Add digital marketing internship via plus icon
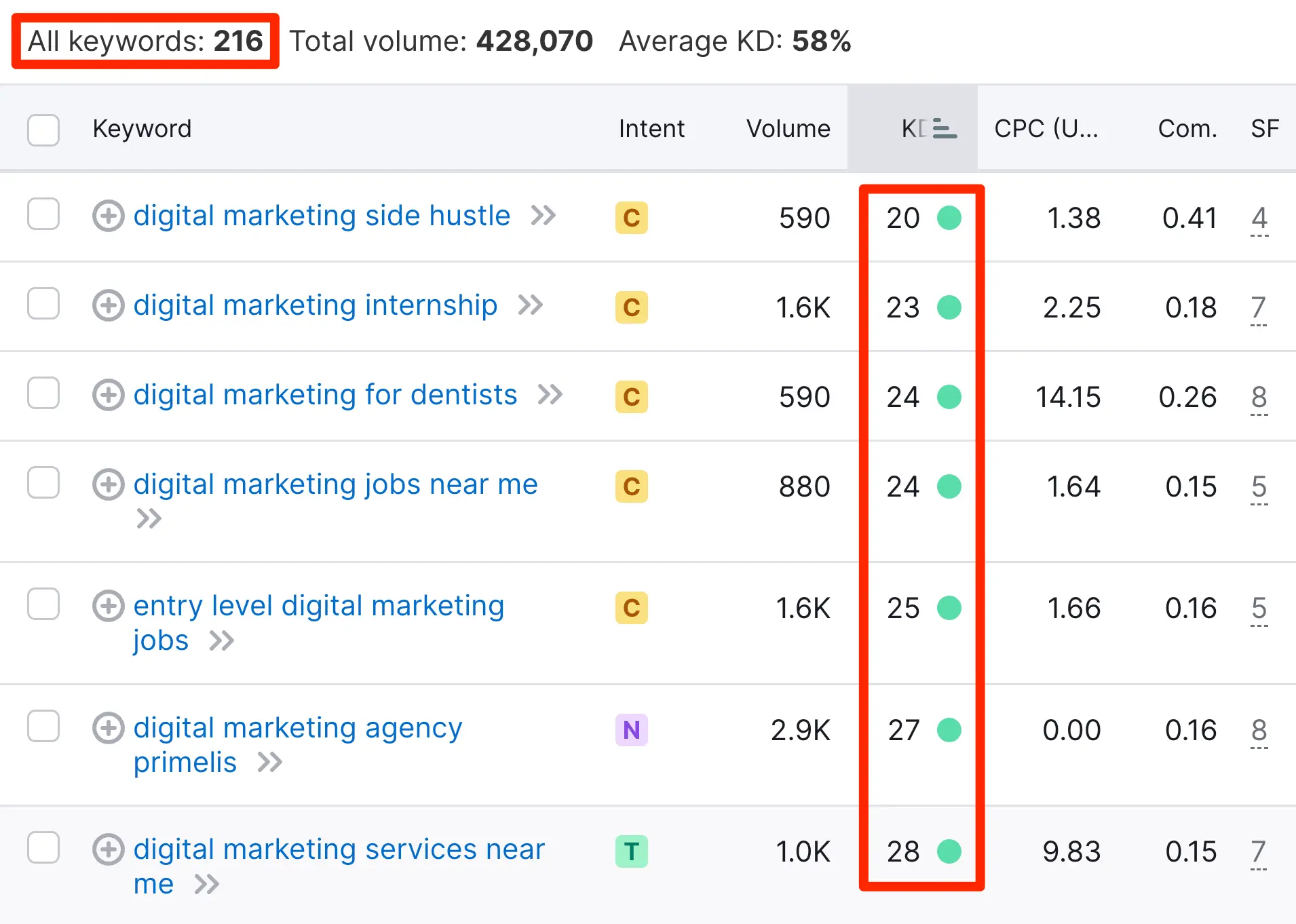Image resolution: width=1296 pixels, height=924 pixels. click(x=109, y=306)
